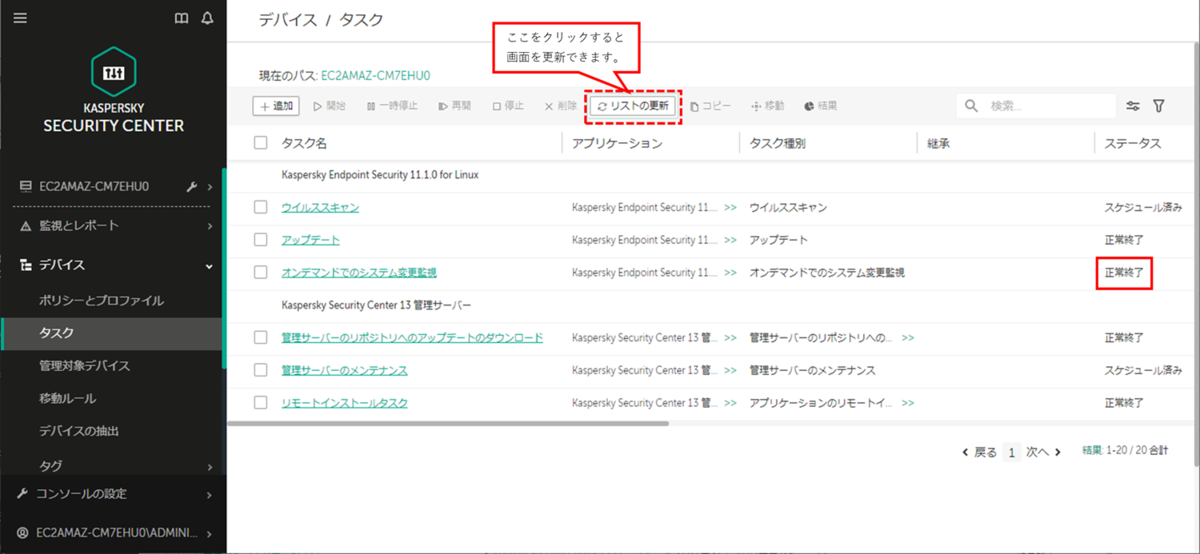Open the オンデマンドでのシステム変更監視 task link
1200x554 pixels.
(x=359, y=272)
